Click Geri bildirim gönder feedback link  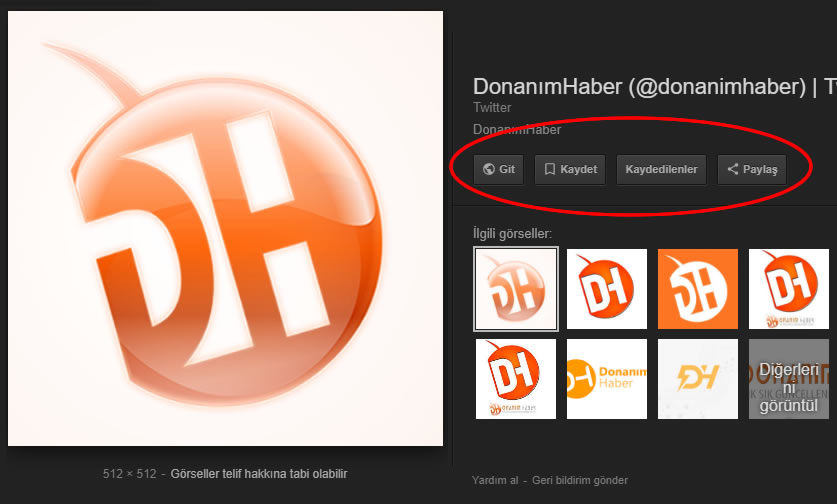[580, 480]
